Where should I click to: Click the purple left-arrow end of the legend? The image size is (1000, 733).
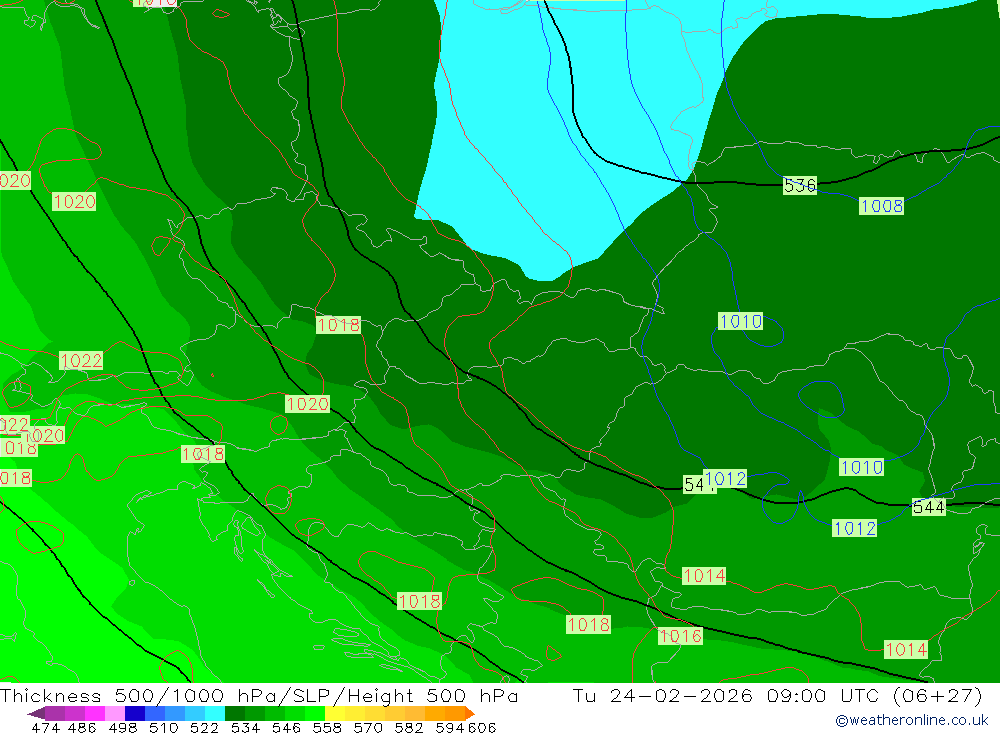click(x=36, y=713)
